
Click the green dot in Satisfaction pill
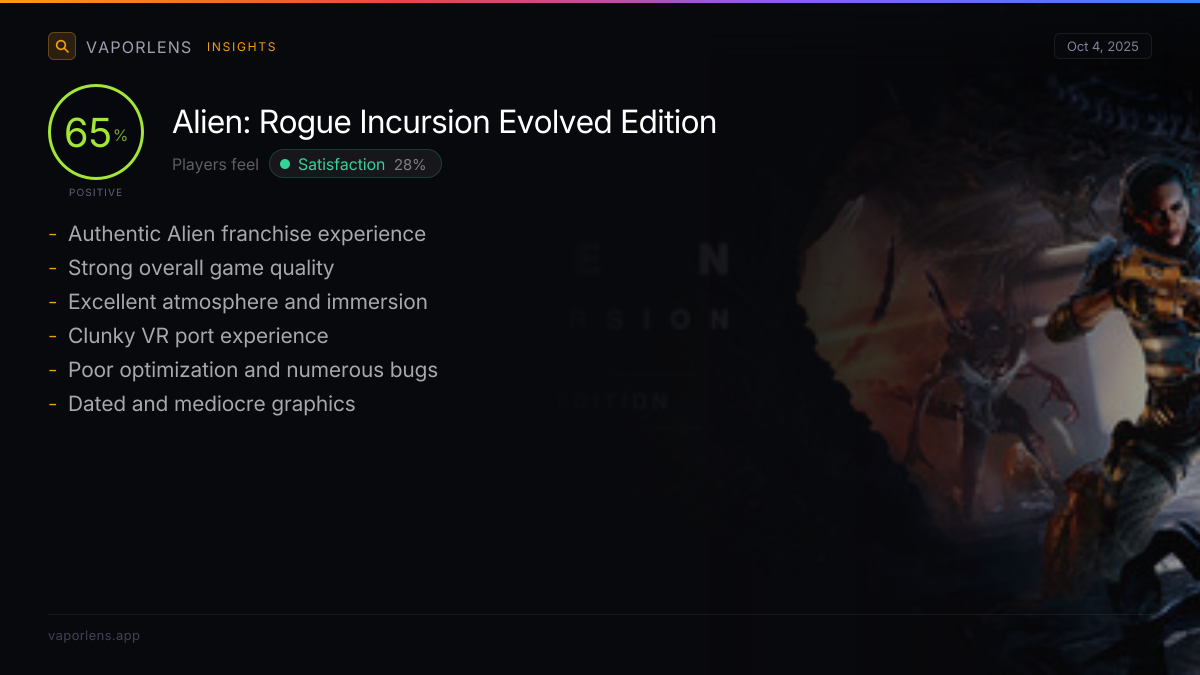(285, 164)
